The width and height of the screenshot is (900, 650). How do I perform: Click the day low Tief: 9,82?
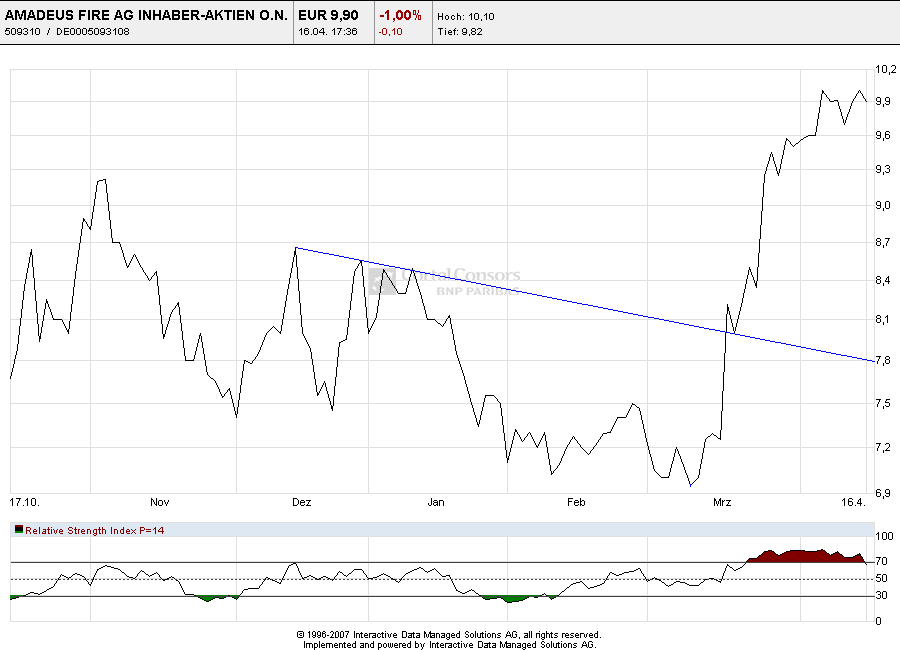click(x=460, y=32)
